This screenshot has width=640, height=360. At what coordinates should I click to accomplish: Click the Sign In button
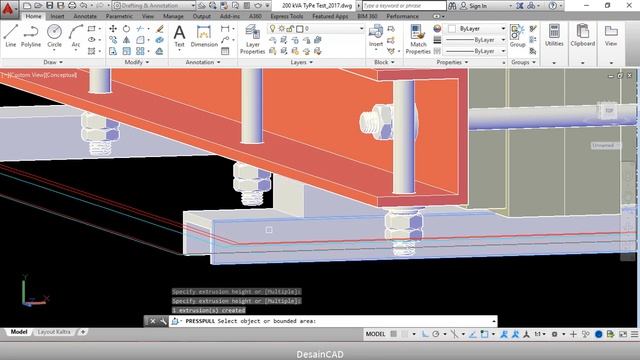[x=473, y=6]
